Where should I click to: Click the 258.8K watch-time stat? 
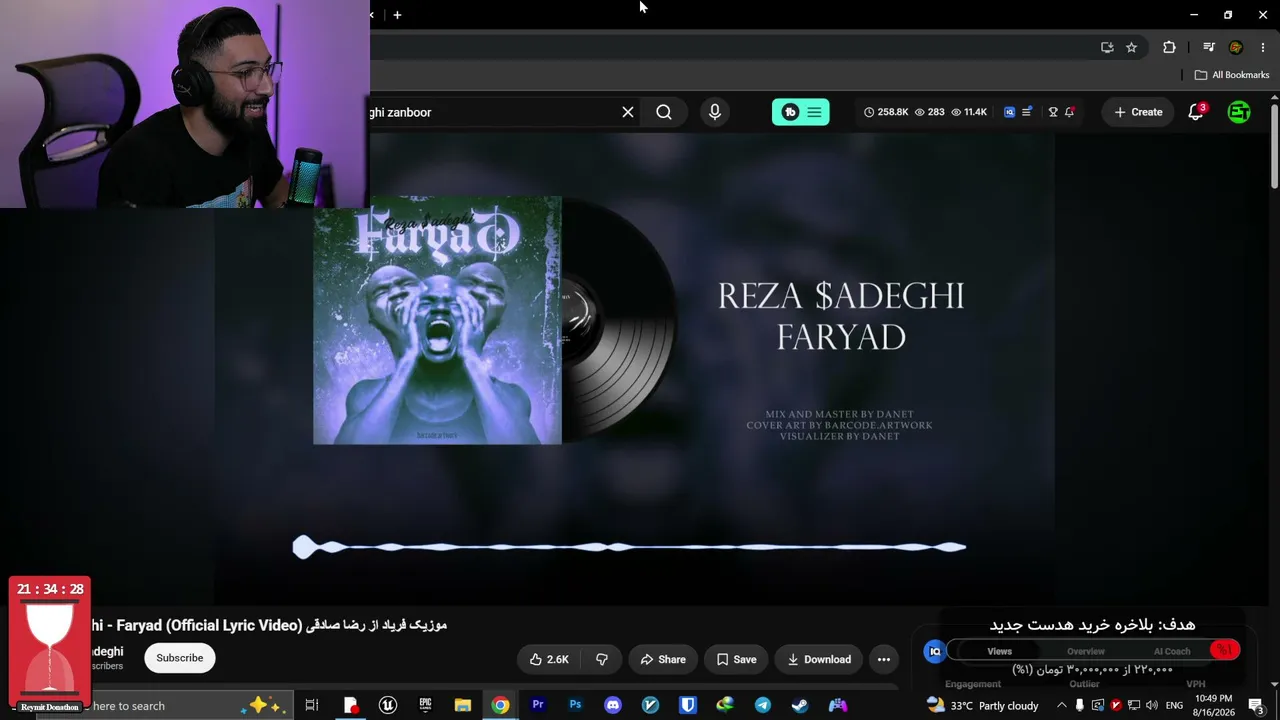(x=886, y=112)
